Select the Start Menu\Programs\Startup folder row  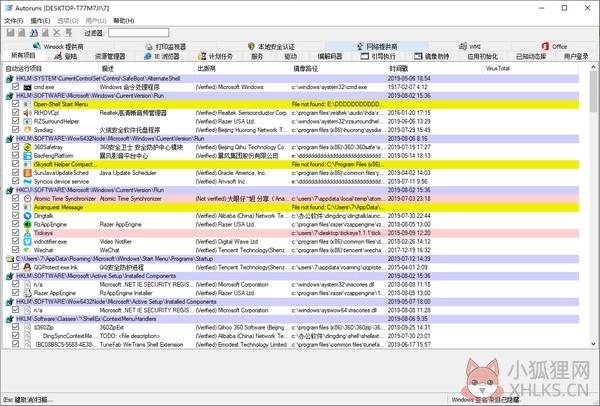coord(292,259)
